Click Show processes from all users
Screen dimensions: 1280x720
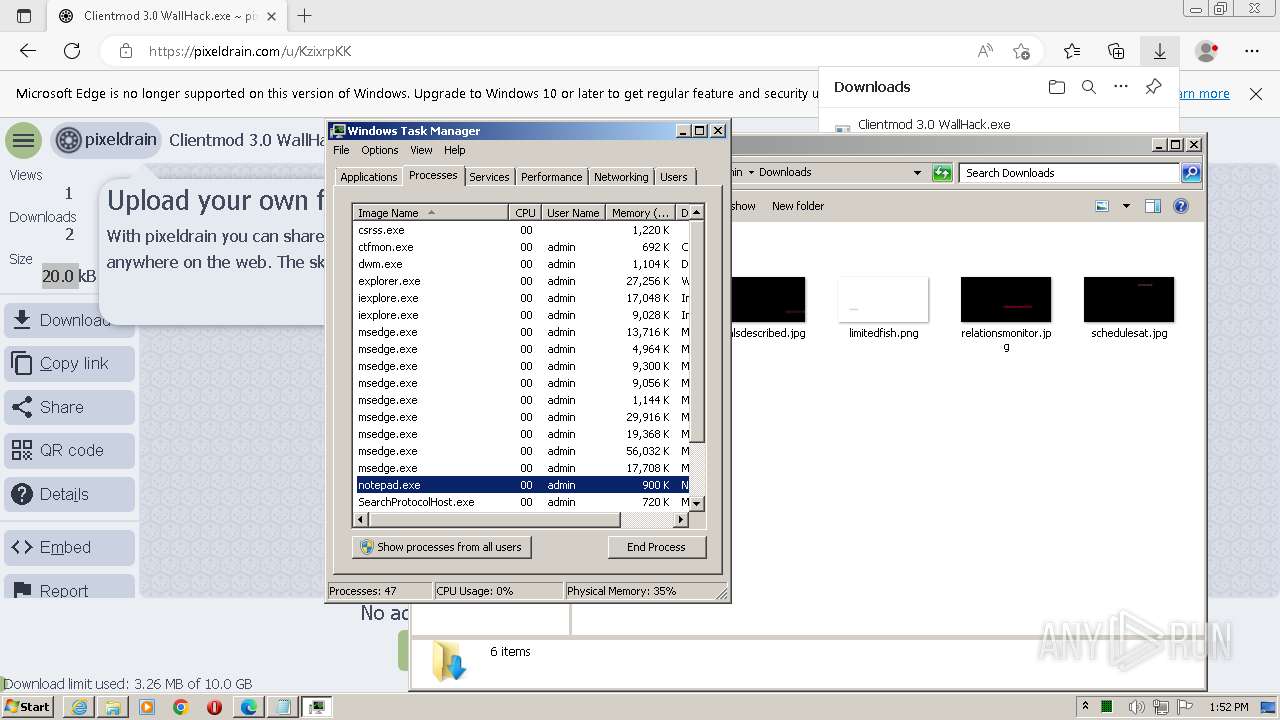441,547
